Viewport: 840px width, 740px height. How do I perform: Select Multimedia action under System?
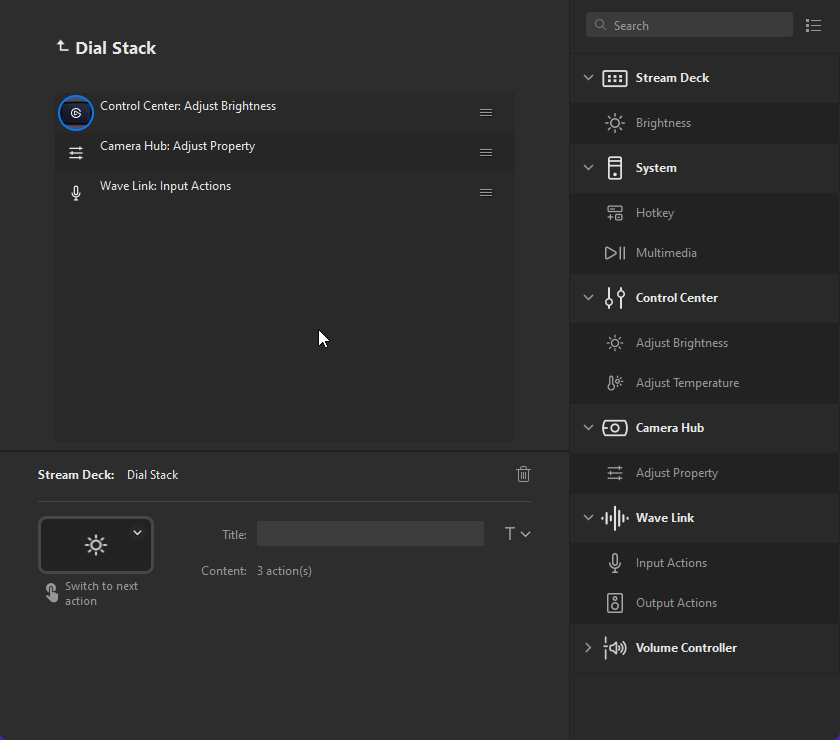pos(666,253)
